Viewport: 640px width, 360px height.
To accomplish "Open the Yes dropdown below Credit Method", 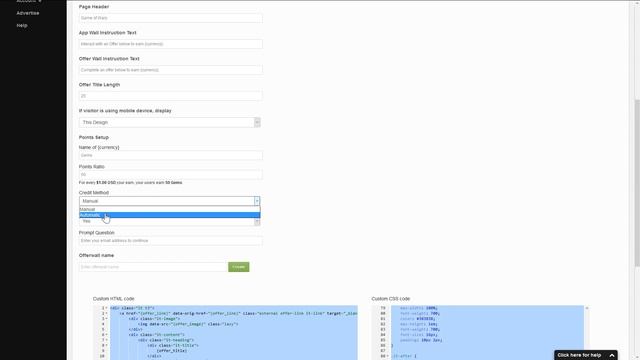I will (x=169, y=222).
